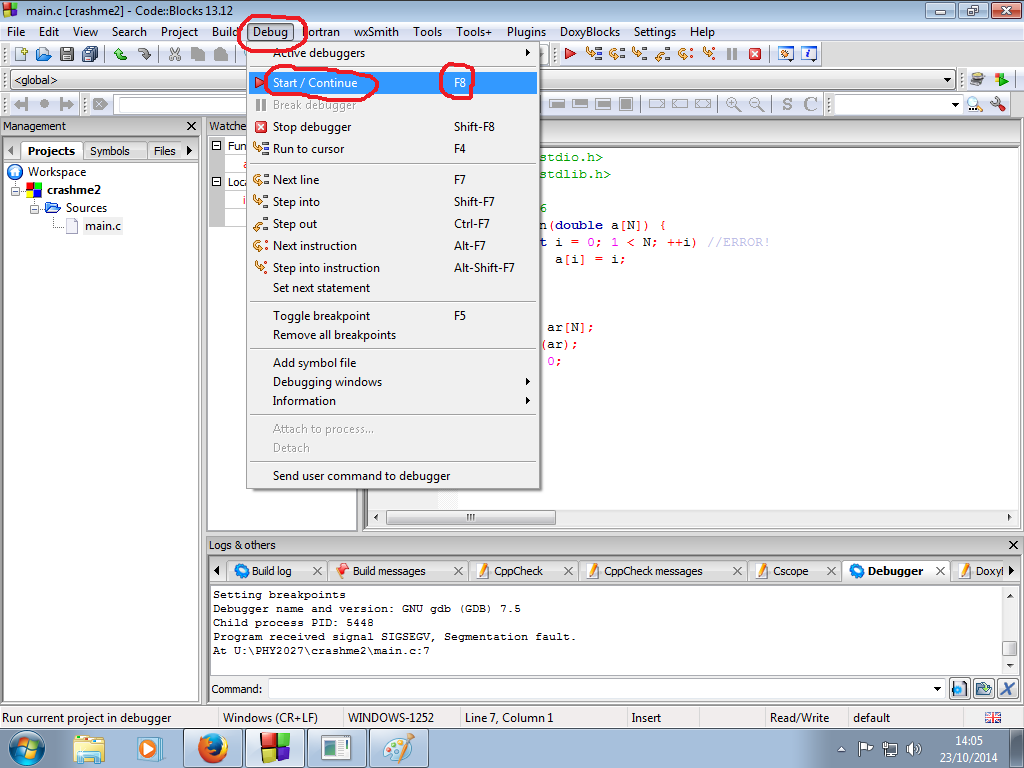Click the Zoom in magnifier icon

coord(733,104)
